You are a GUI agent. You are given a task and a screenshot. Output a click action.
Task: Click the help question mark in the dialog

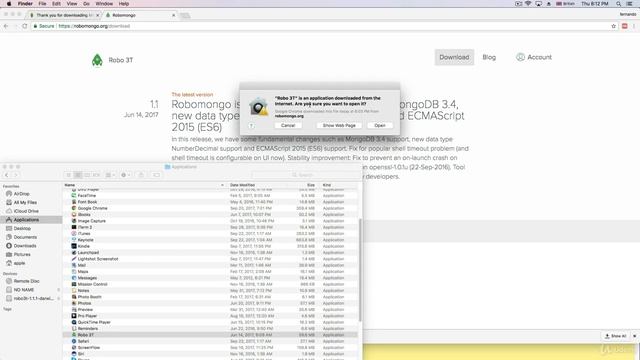point(251,126)
